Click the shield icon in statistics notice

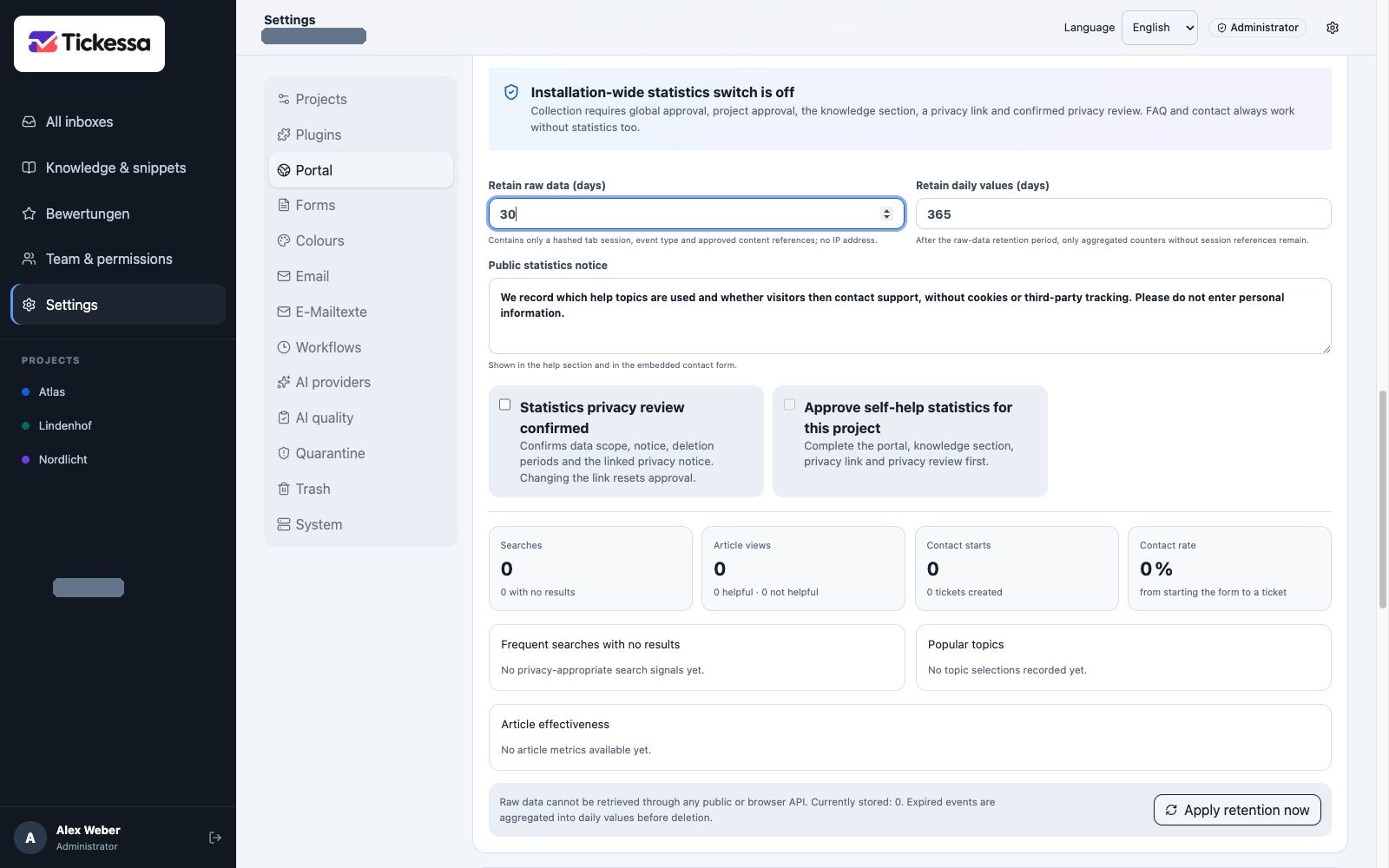[x=511, y=92]
